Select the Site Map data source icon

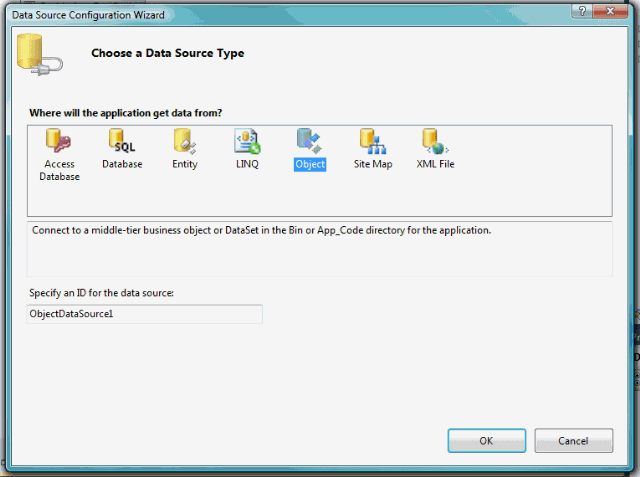(x=373, y=141)
